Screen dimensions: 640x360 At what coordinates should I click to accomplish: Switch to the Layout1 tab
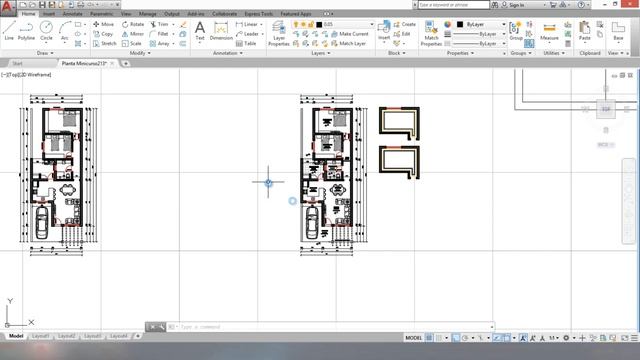tap(40, 336)
